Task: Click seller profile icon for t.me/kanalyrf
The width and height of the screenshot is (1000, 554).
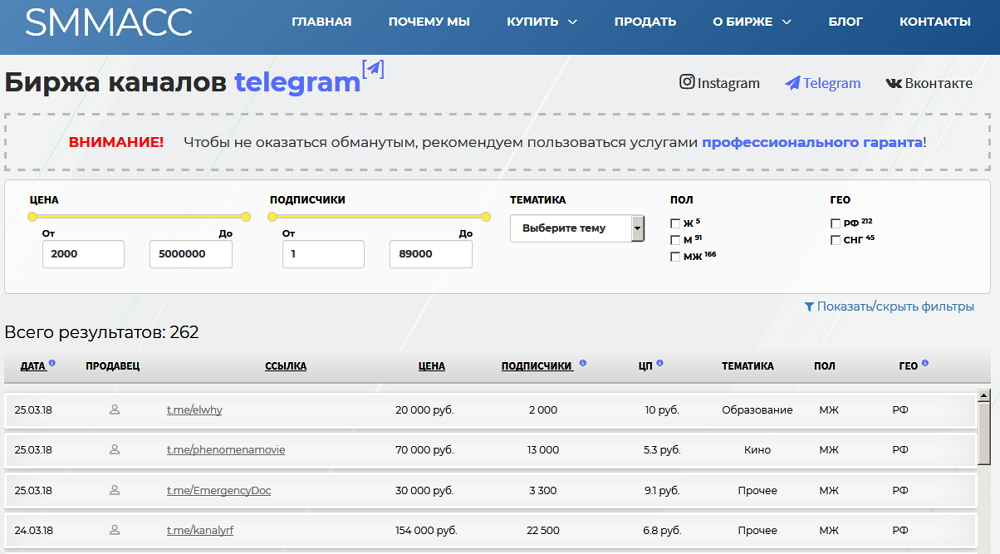Action: click(115, 530)
